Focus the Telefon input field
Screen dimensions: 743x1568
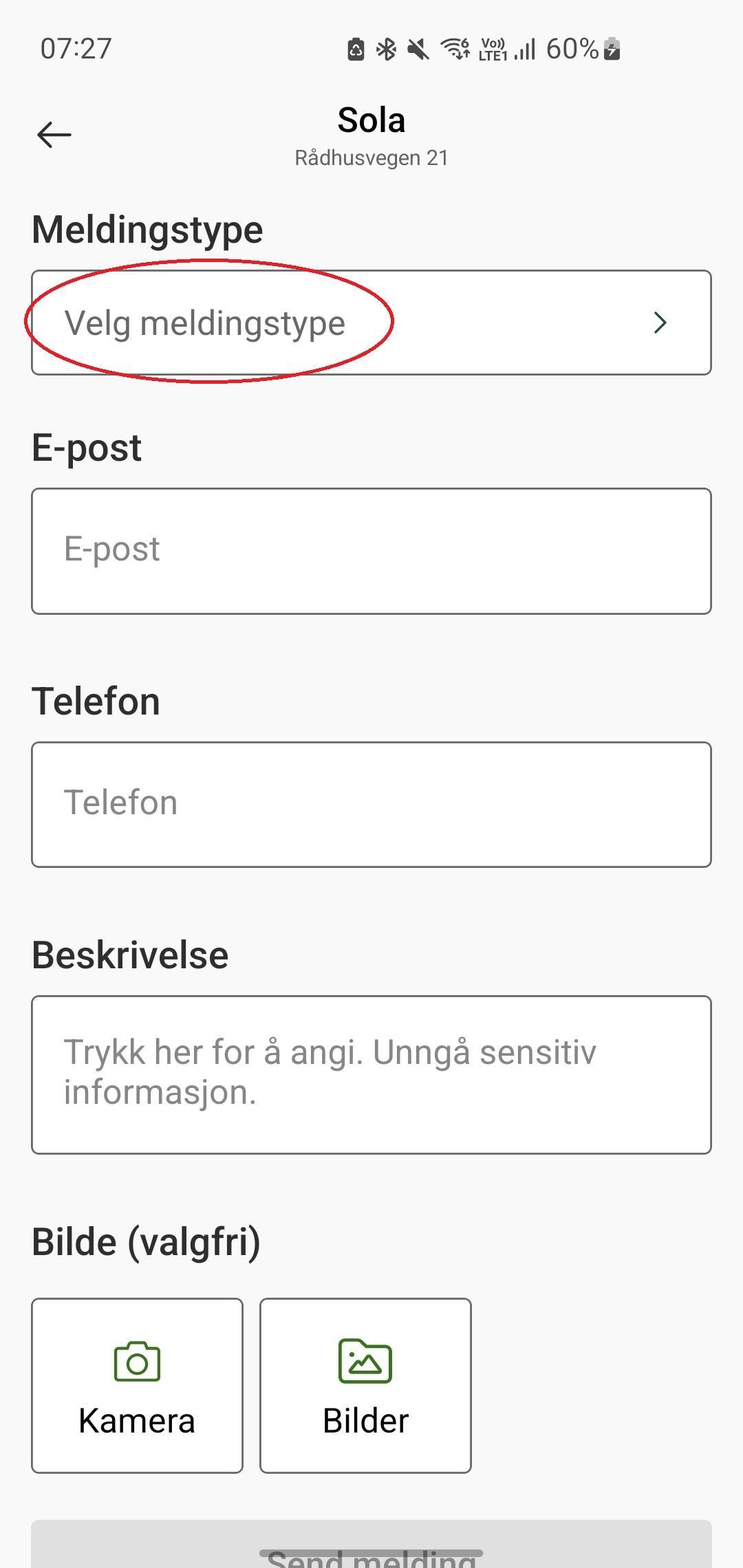pos(371,804)
